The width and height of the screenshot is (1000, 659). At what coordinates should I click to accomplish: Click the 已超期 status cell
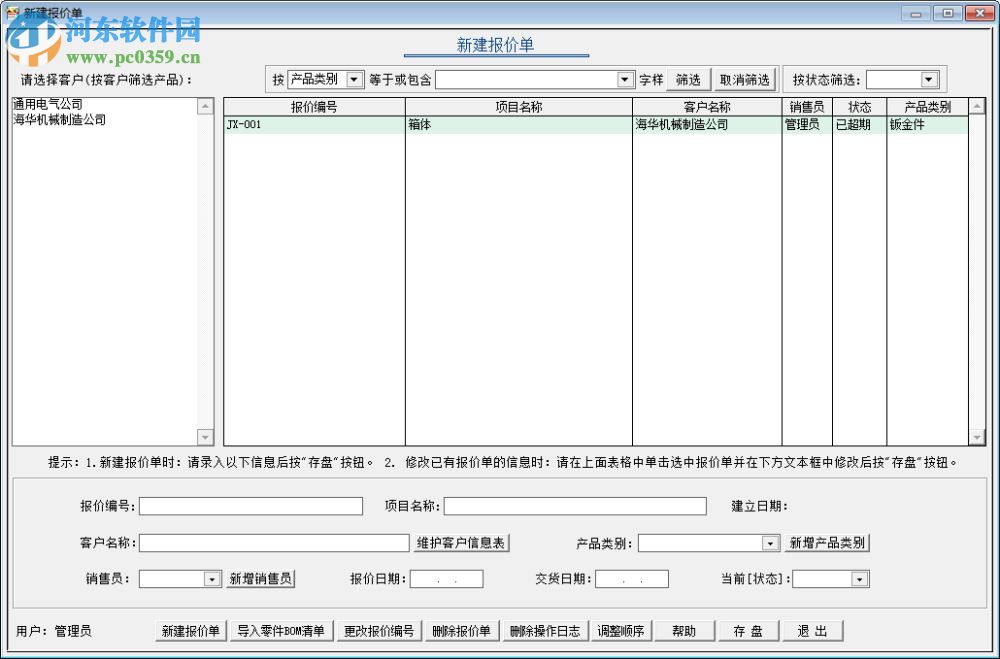click(x=859, y=124)
